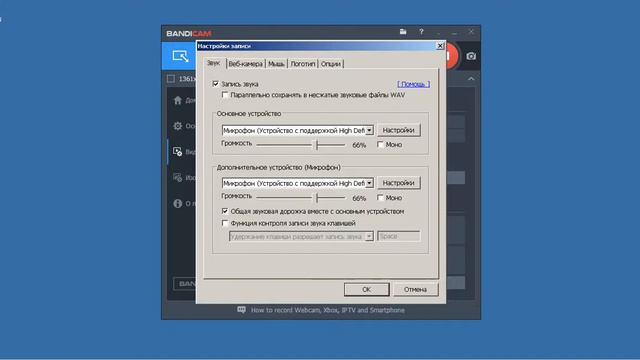The width and height of the screenshot is (640, 360).
Task: Click Настройки for the secondary device
Action: [x=398, y=183]
